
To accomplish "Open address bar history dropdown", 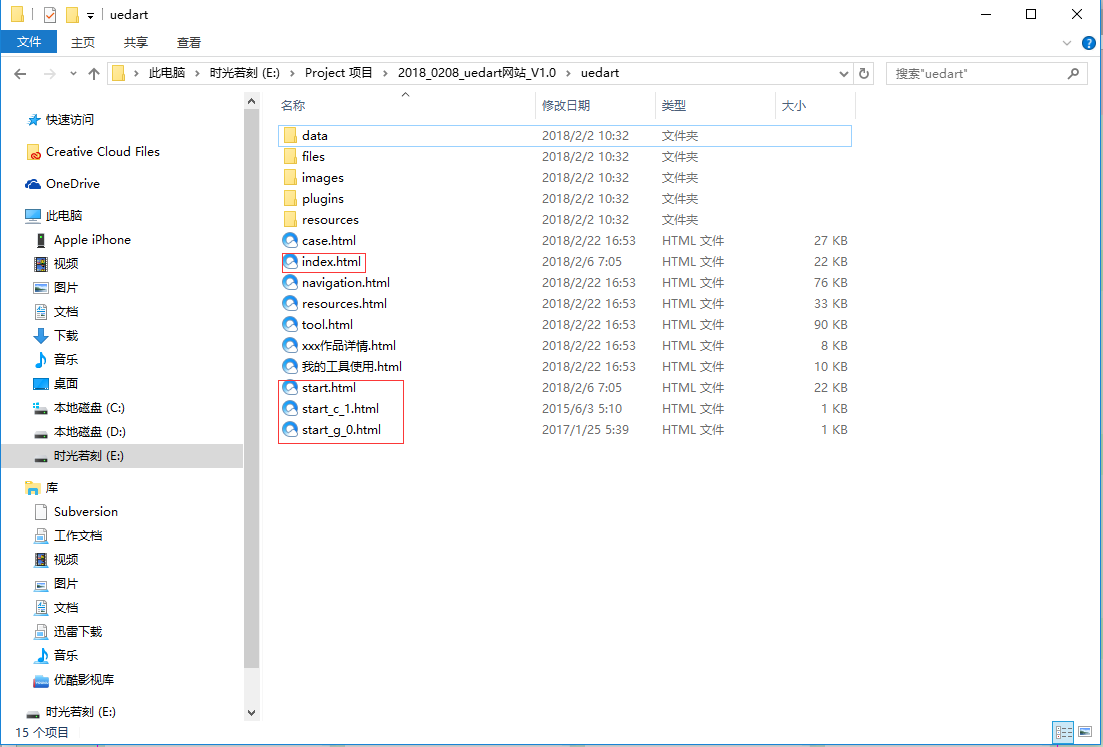I will pos(845,74).
